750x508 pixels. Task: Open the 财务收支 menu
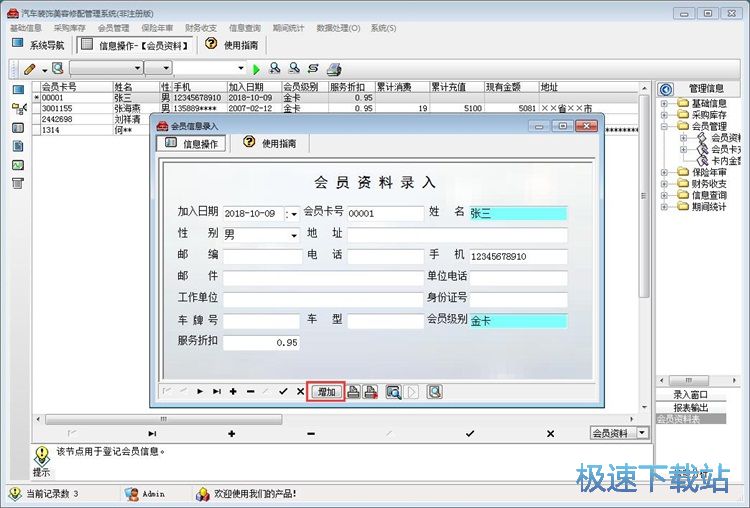201,28
